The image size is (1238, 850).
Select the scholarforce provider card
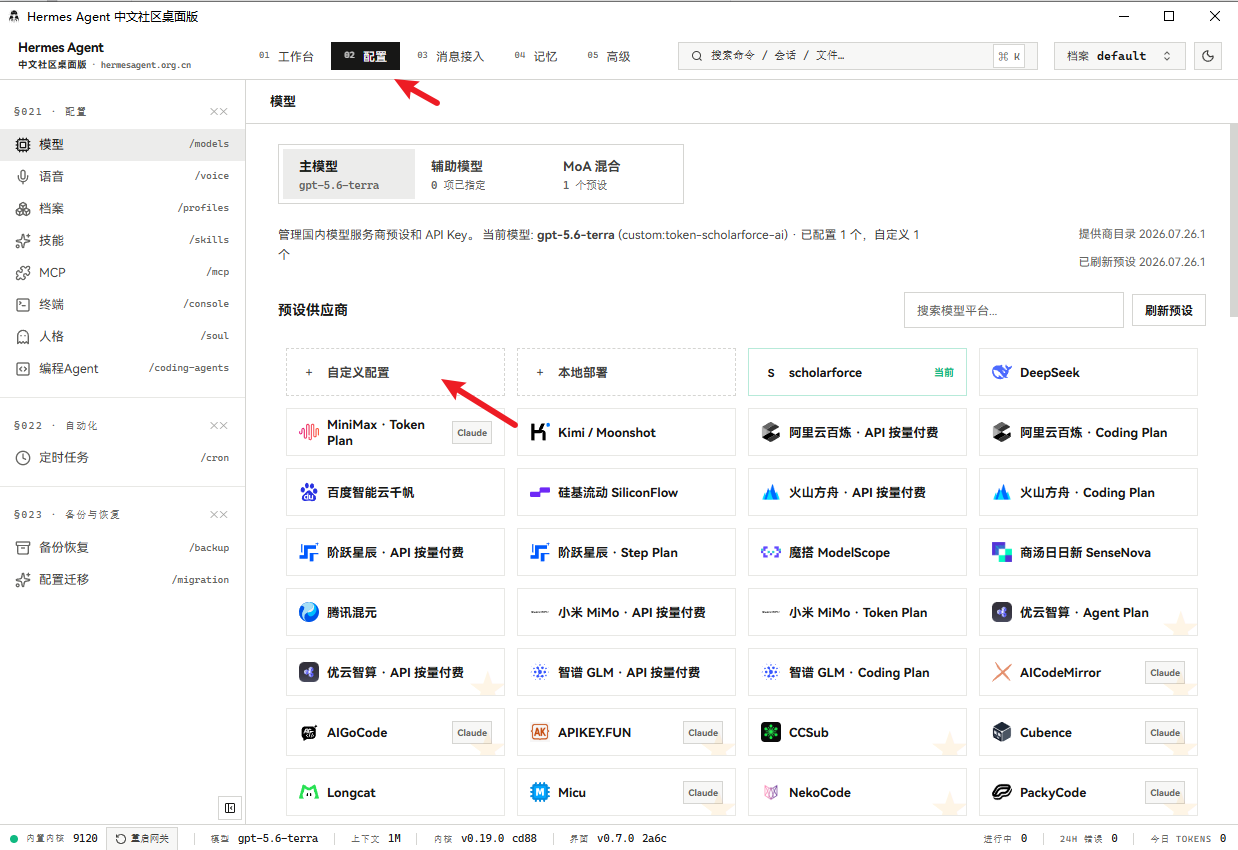click(857, 372)
